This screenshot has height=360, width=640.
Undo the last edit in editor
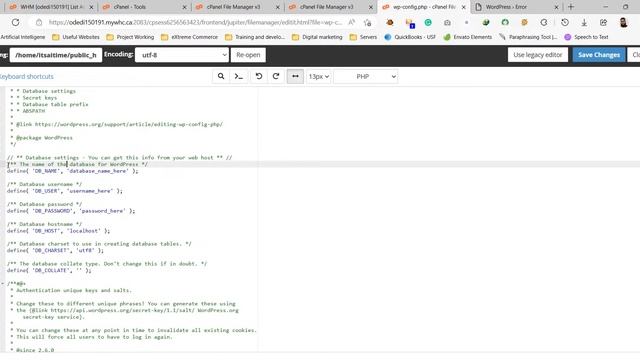pos(259,76)
